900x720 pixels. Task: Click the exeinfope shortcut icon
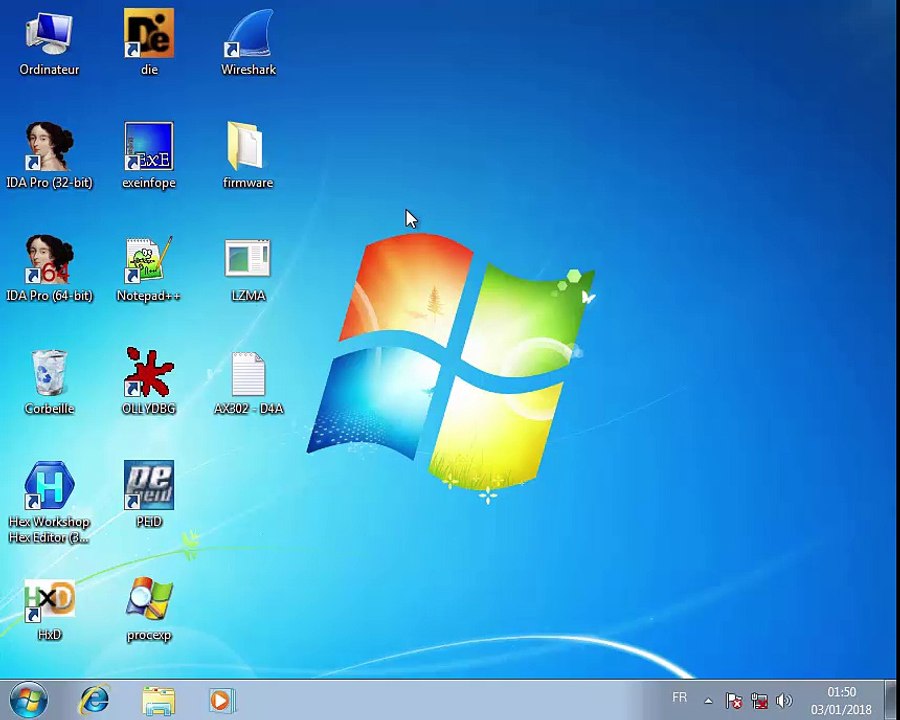(149, 155)
